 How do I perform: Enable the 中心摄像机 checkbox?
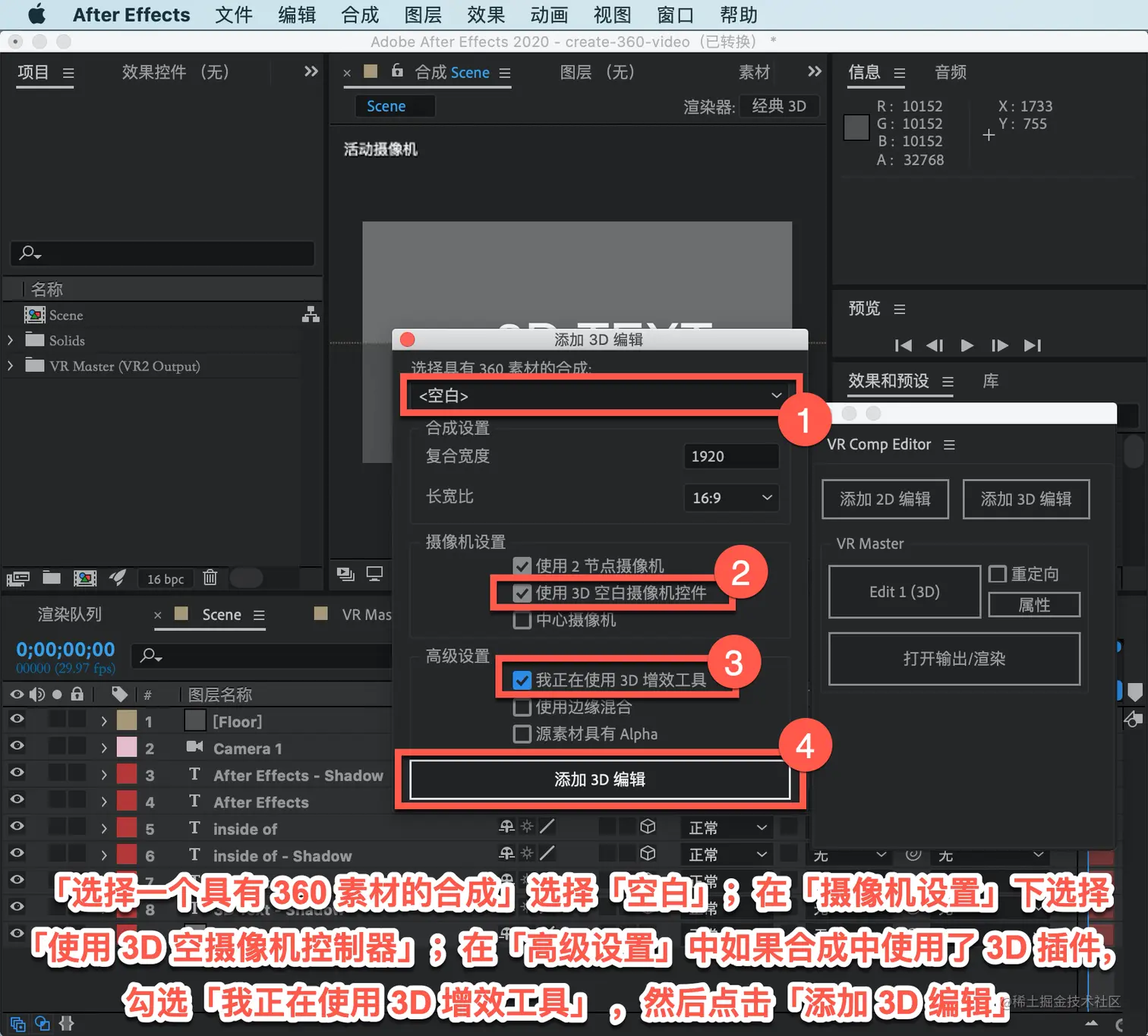click(522, 620)
